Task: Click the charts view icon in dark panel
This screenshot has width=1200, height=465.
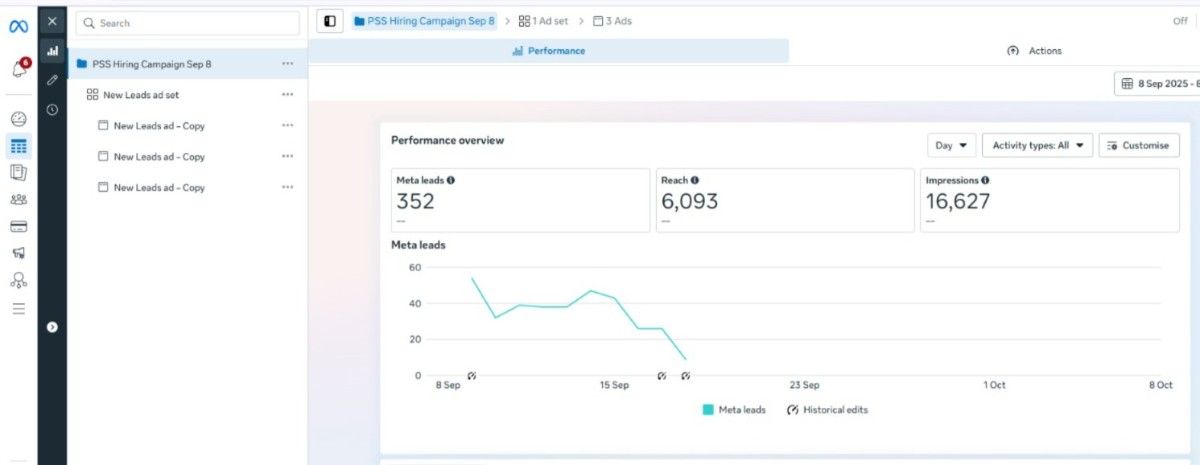Action: 52,50
